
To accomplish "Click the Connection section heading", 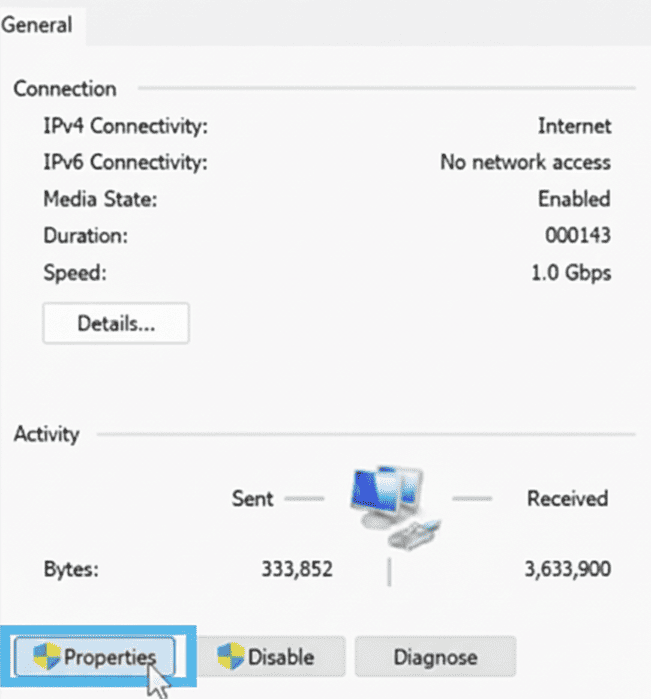I will (65, 89).
